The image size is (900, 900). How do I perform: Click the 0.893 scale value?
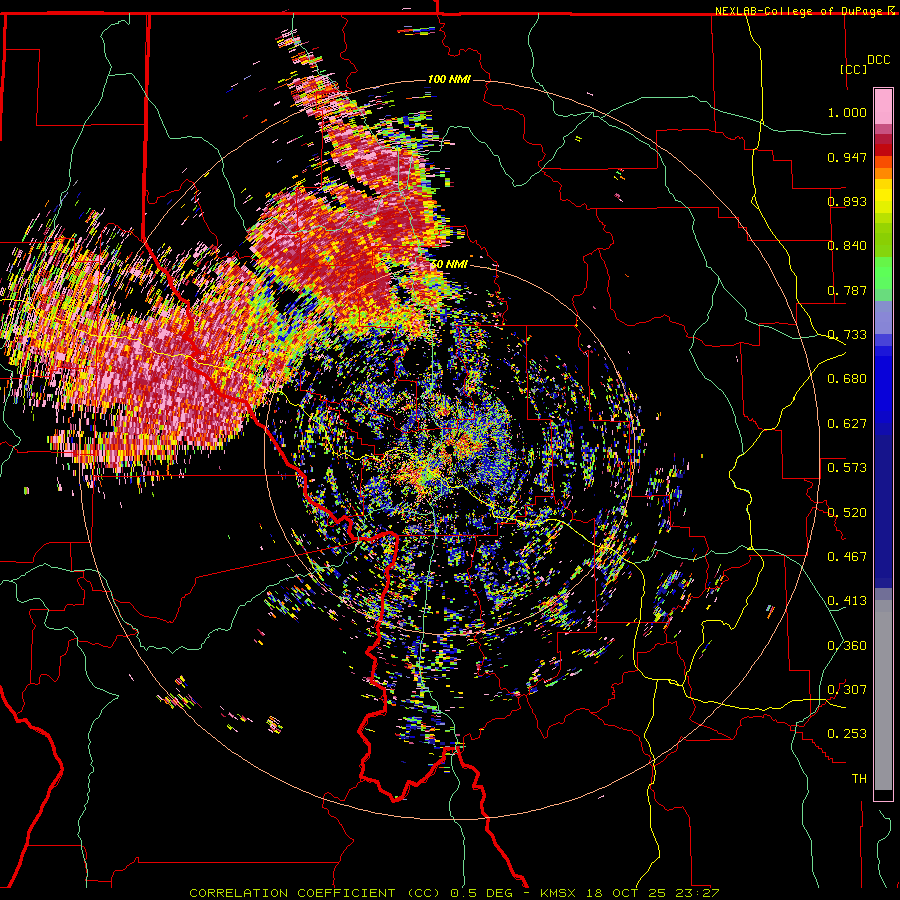pyautogui.click(x=847, y=201)
